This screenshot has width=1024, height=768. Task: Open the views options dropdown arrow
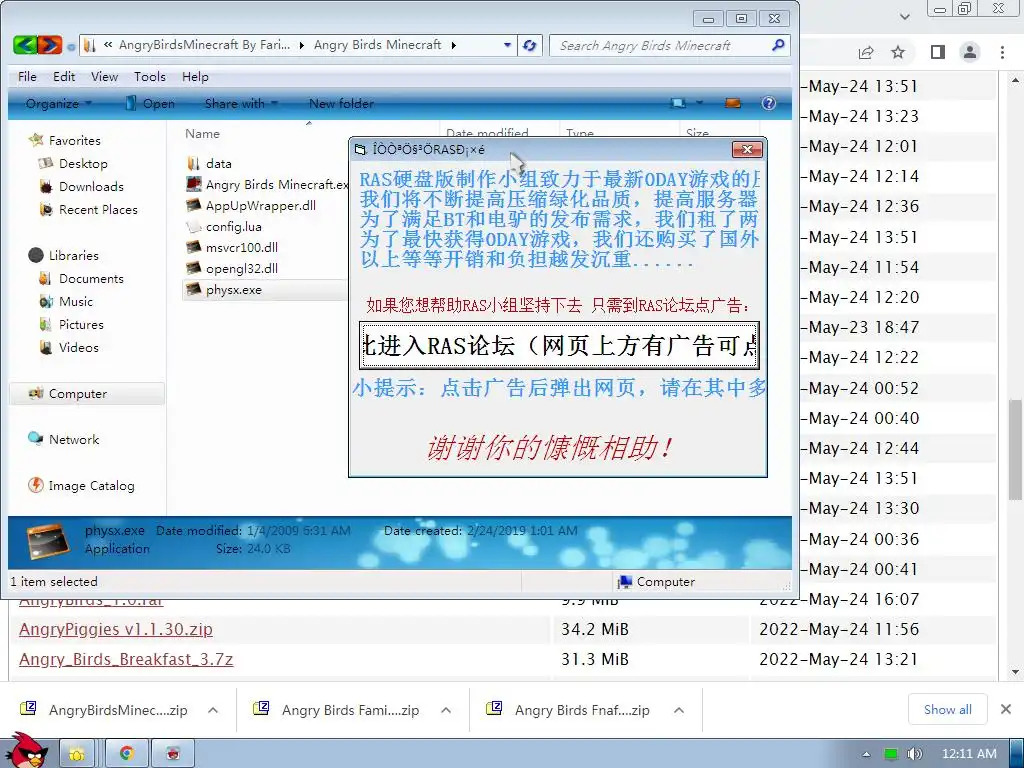pyautogui.click(x=699, y=103)
